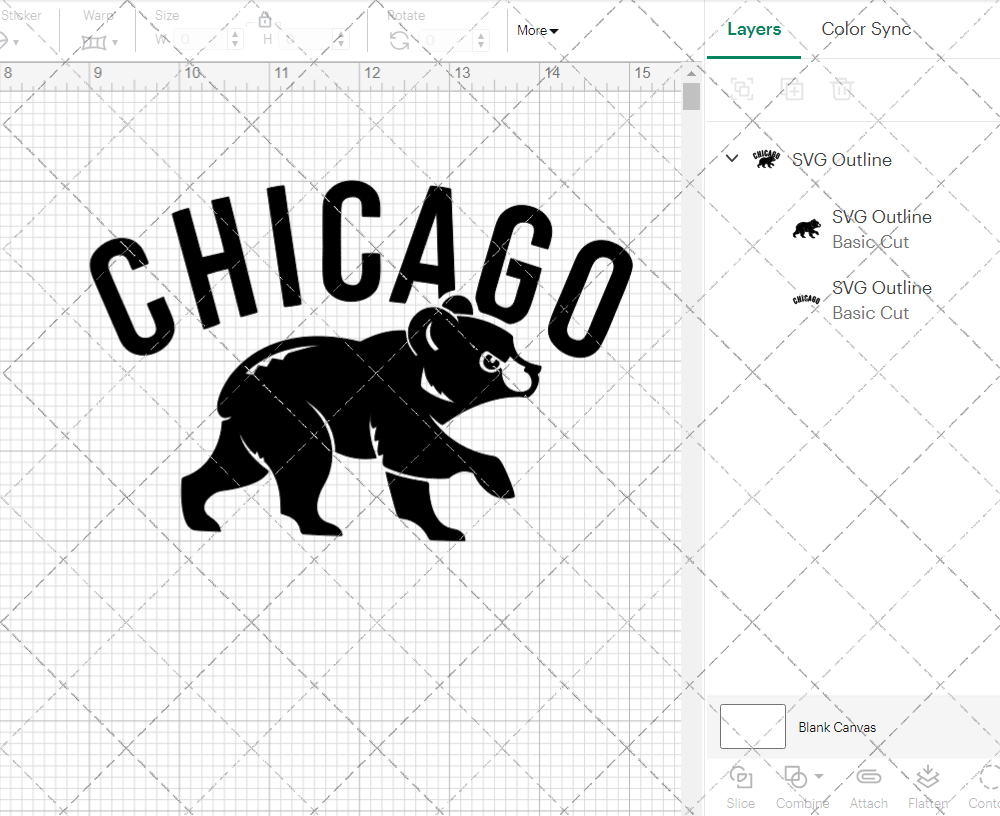Select the bear graphic on the canvas
1000x816 pixels.
[361, 418]
